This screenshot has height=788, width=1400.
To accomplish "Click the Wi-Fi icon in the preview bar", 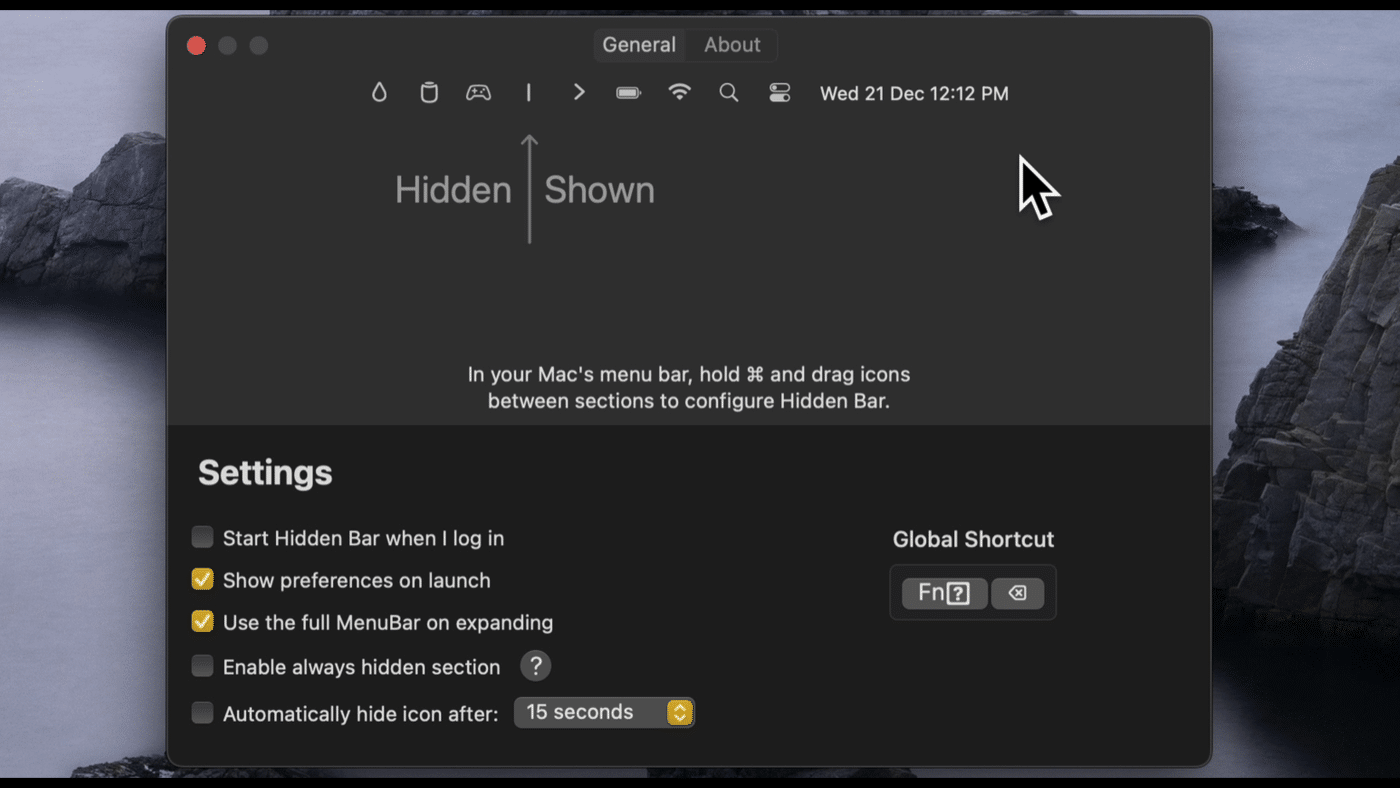I will point(680,93).
